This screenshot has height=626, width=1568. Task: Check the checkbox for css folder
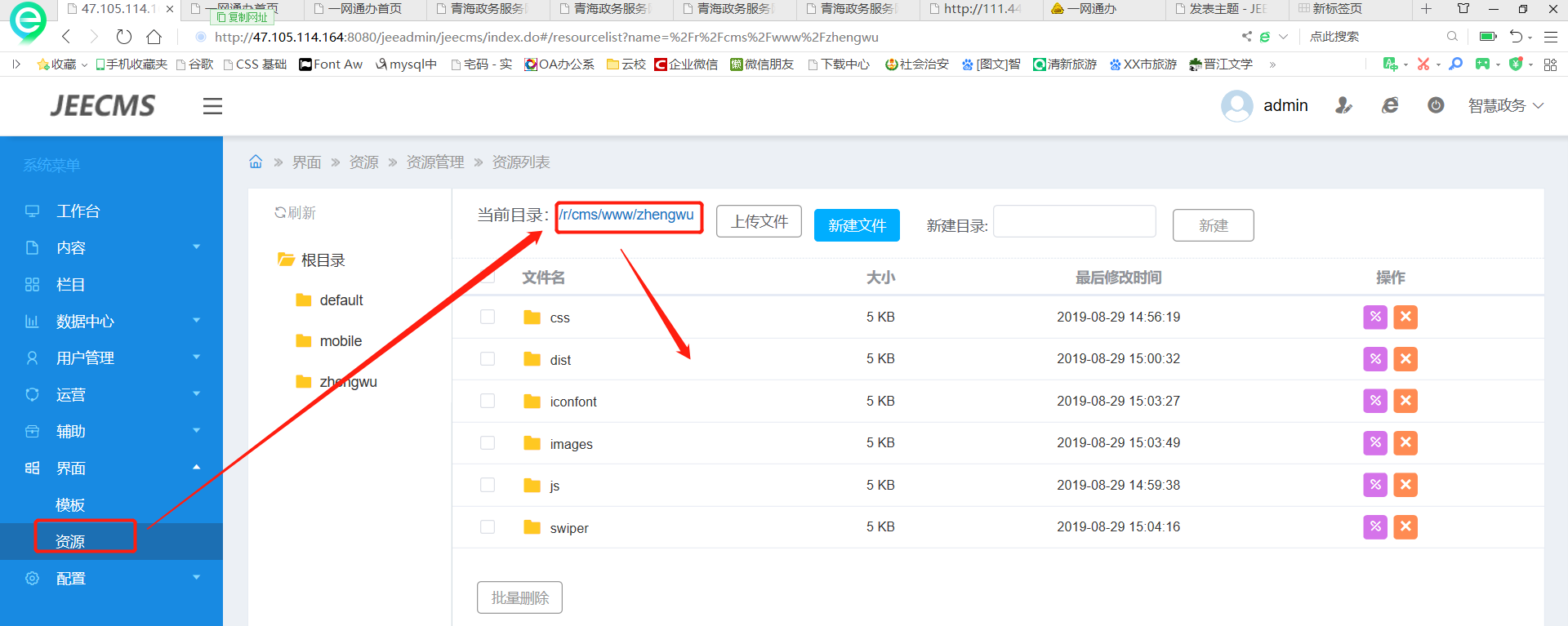point(488,317)
